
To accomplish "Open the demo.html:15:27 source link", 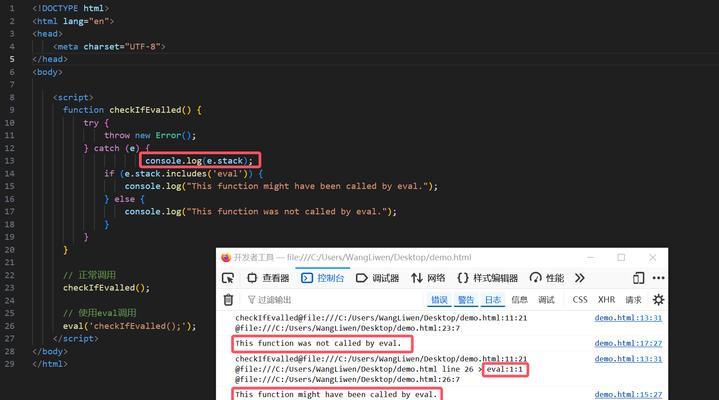I will 628,394.
